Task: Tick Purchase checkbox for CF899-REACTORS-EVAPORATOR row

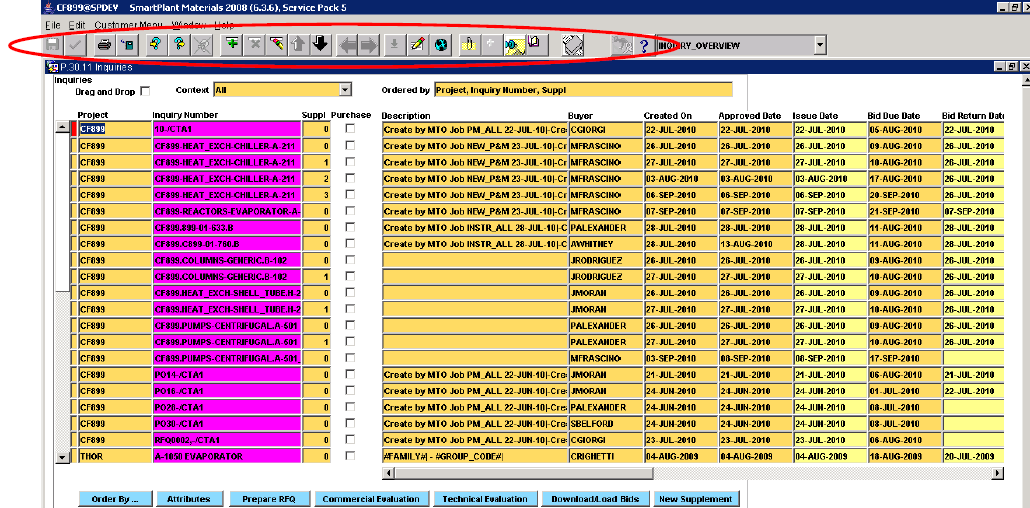Action: (350, 210)
